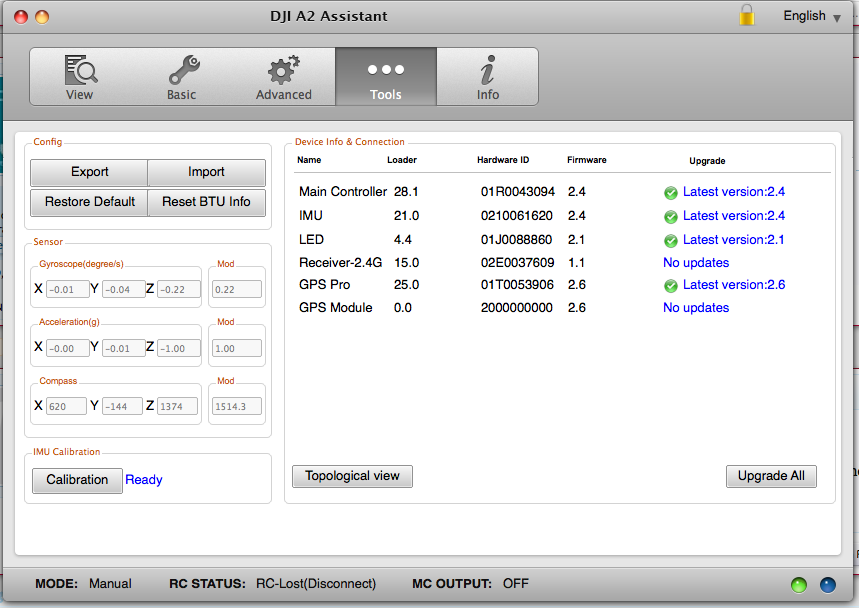The height and width of the screenshot is (608, 859).
Task: Click Compass Mod field 1514.3
Action: pyautogui.click(x=237, y=406)
